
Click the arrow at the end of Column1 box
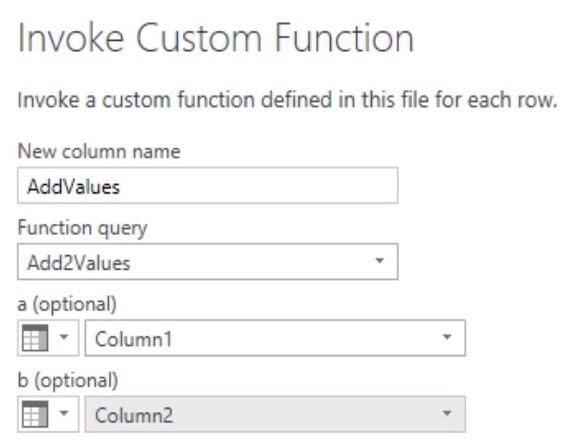[x=447, y=337]
